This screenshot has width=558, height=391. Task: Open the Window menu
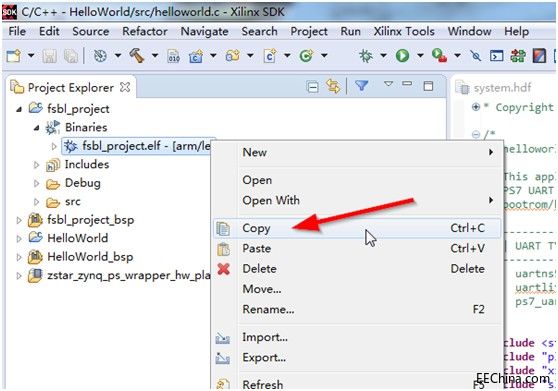tap(469, 31)
